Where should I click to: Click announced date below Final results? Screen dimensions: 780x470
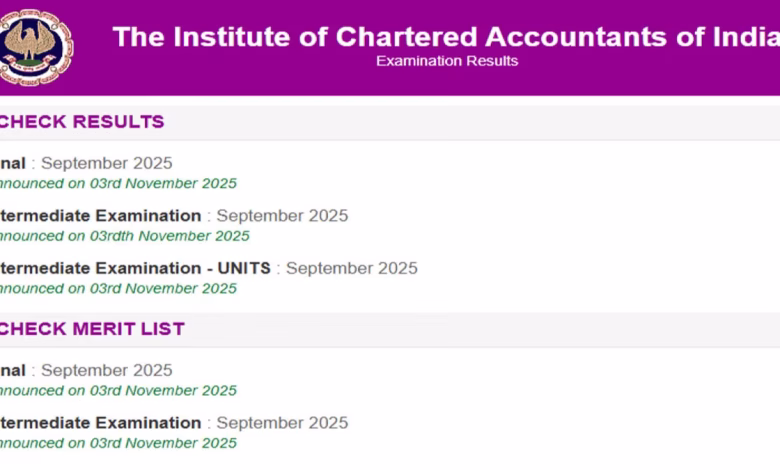117,183
